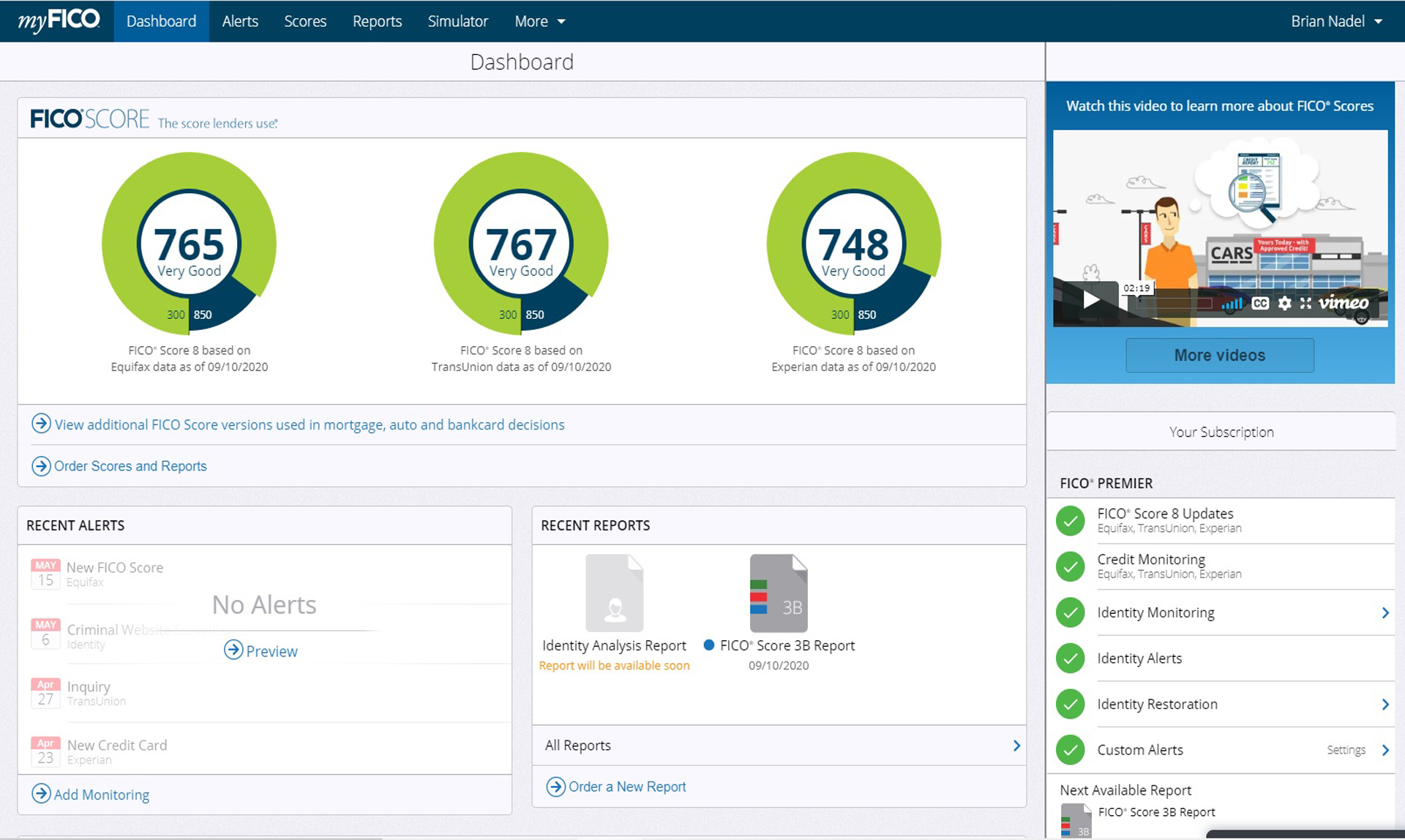1405x840 pixels.
Task: Click the Inquiry TransUnion alert
Action: 96,693
